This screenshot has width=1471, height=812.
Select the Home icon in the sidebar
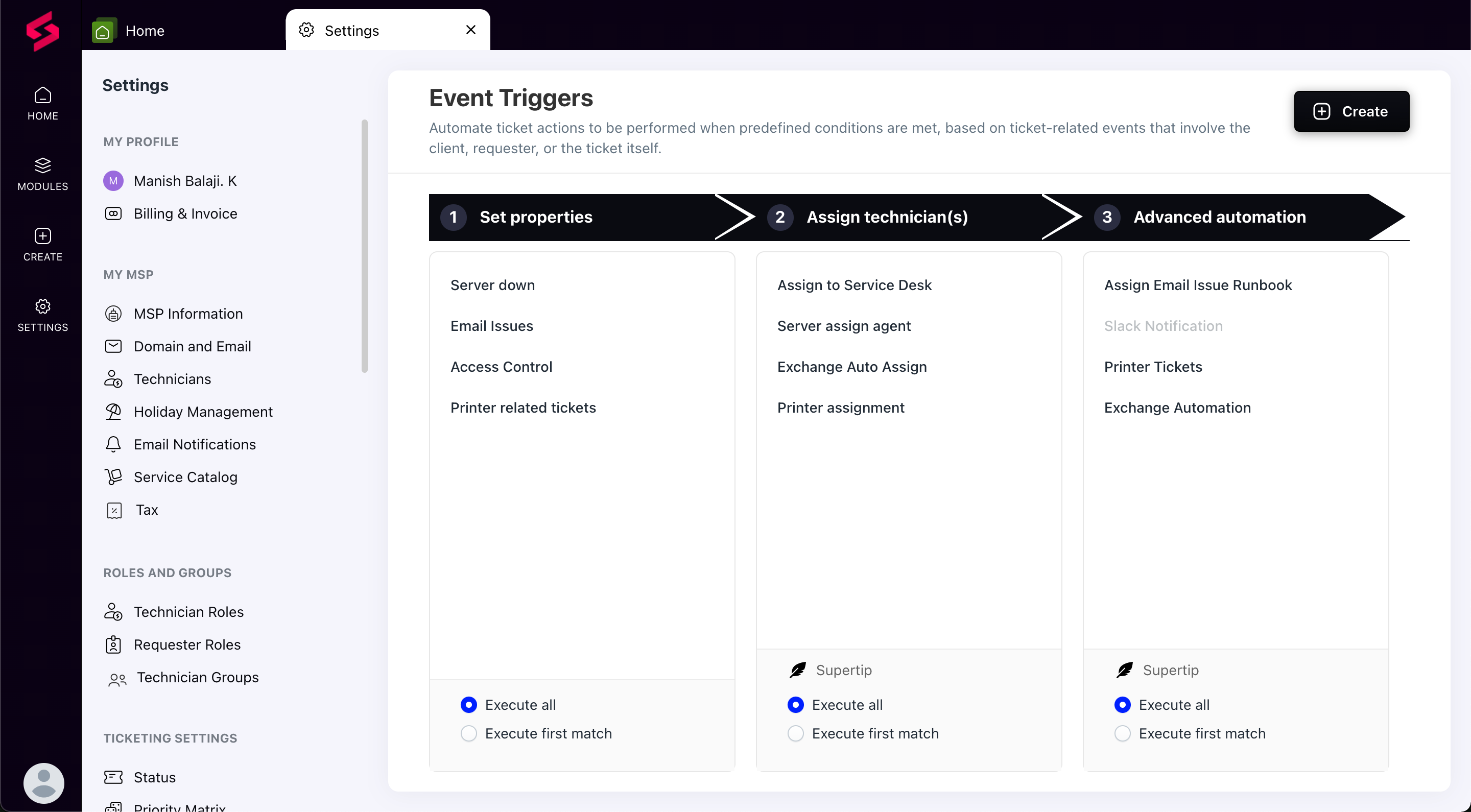point(43,103)
